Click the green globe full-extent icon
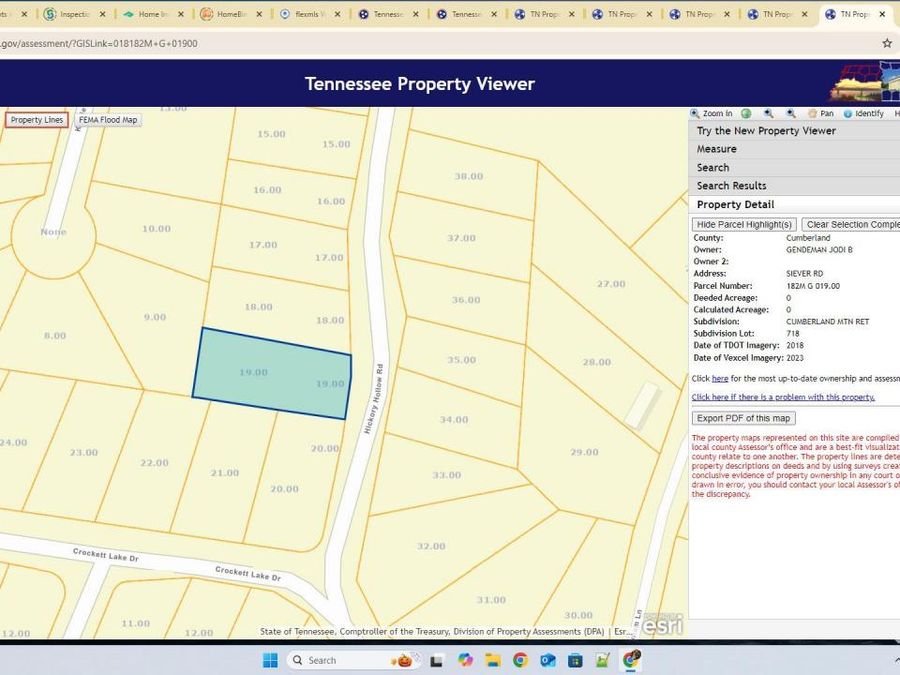 coord(745,113)
